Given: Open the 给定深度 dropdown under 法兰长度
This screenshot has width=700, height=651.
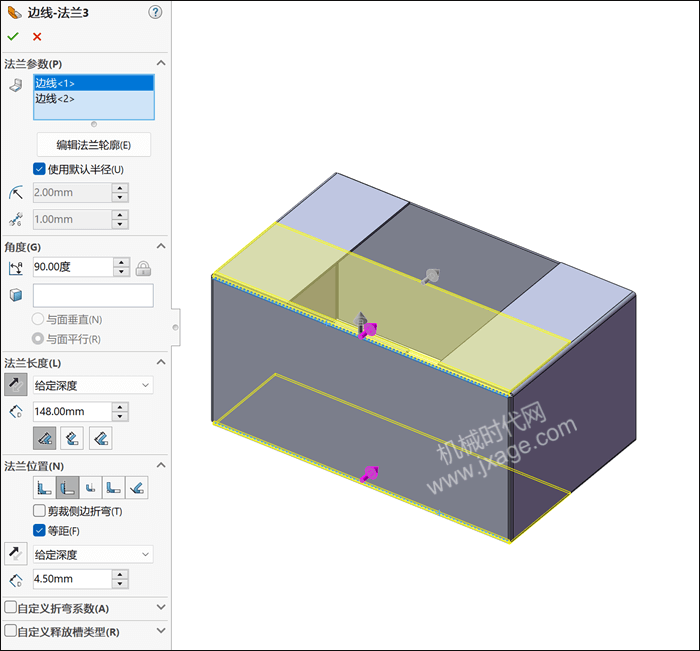Looking at the screenshot, I should click(x=93, y=385).
